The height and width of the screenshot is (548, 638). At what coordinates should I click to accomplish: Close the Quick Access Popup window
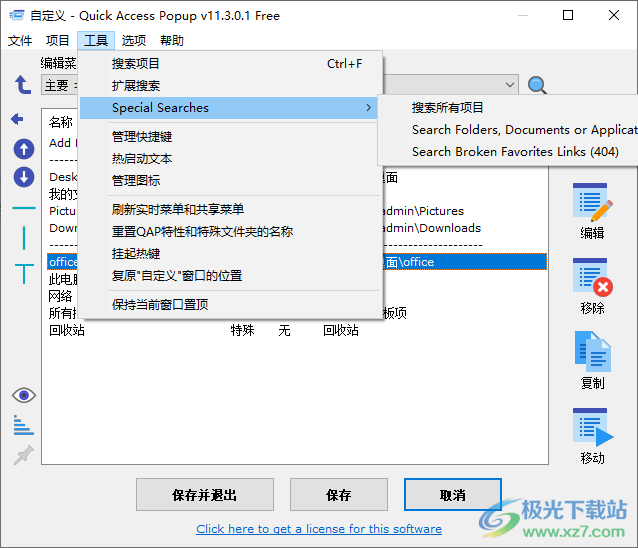click(x=614, y=15)
